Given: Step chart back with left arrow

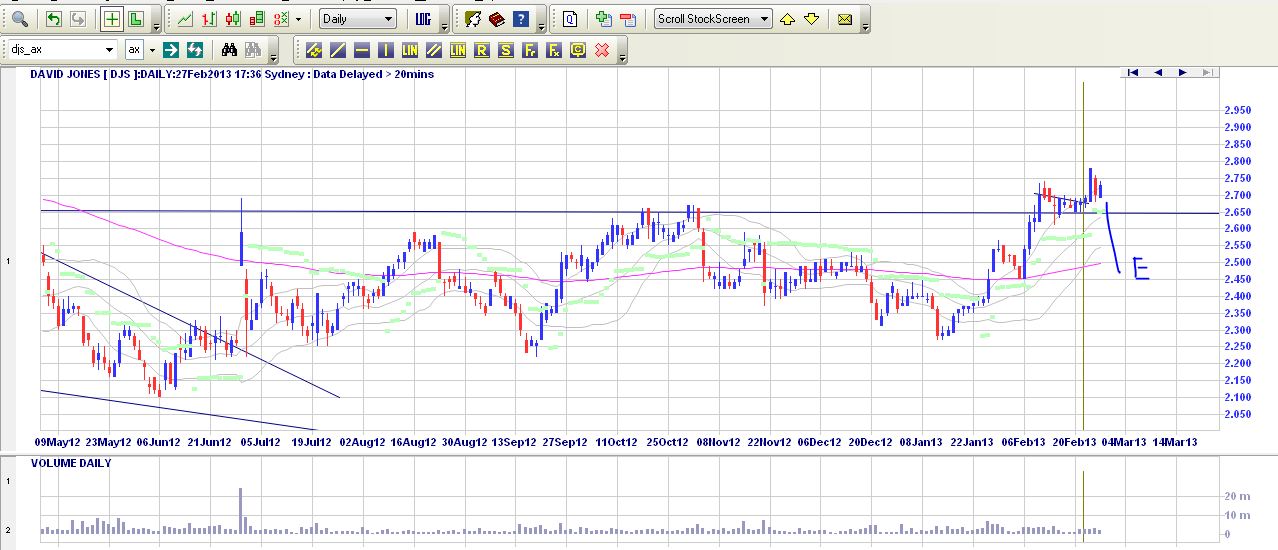Looking at the screenshot, I should point(1158,72).
